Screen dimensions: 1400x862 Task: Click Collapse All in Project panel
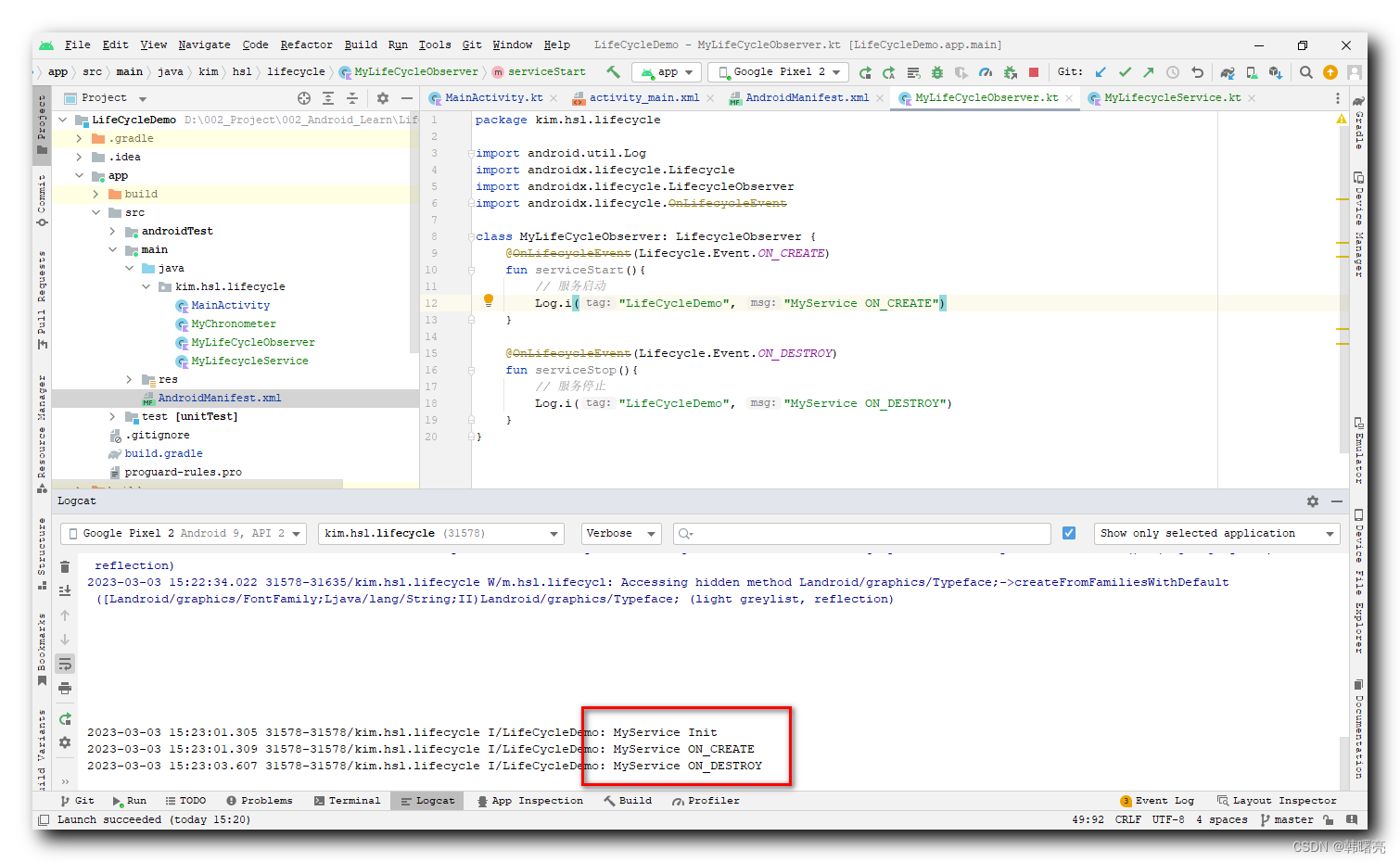[x=352, y=98]
